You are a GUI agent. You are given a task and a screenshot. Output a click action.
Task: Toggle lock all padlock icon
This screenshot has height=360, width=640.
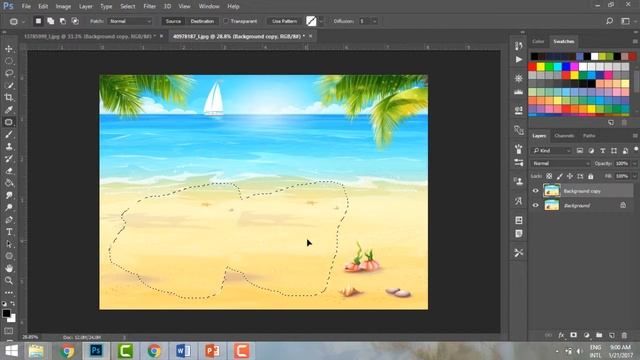591,176
